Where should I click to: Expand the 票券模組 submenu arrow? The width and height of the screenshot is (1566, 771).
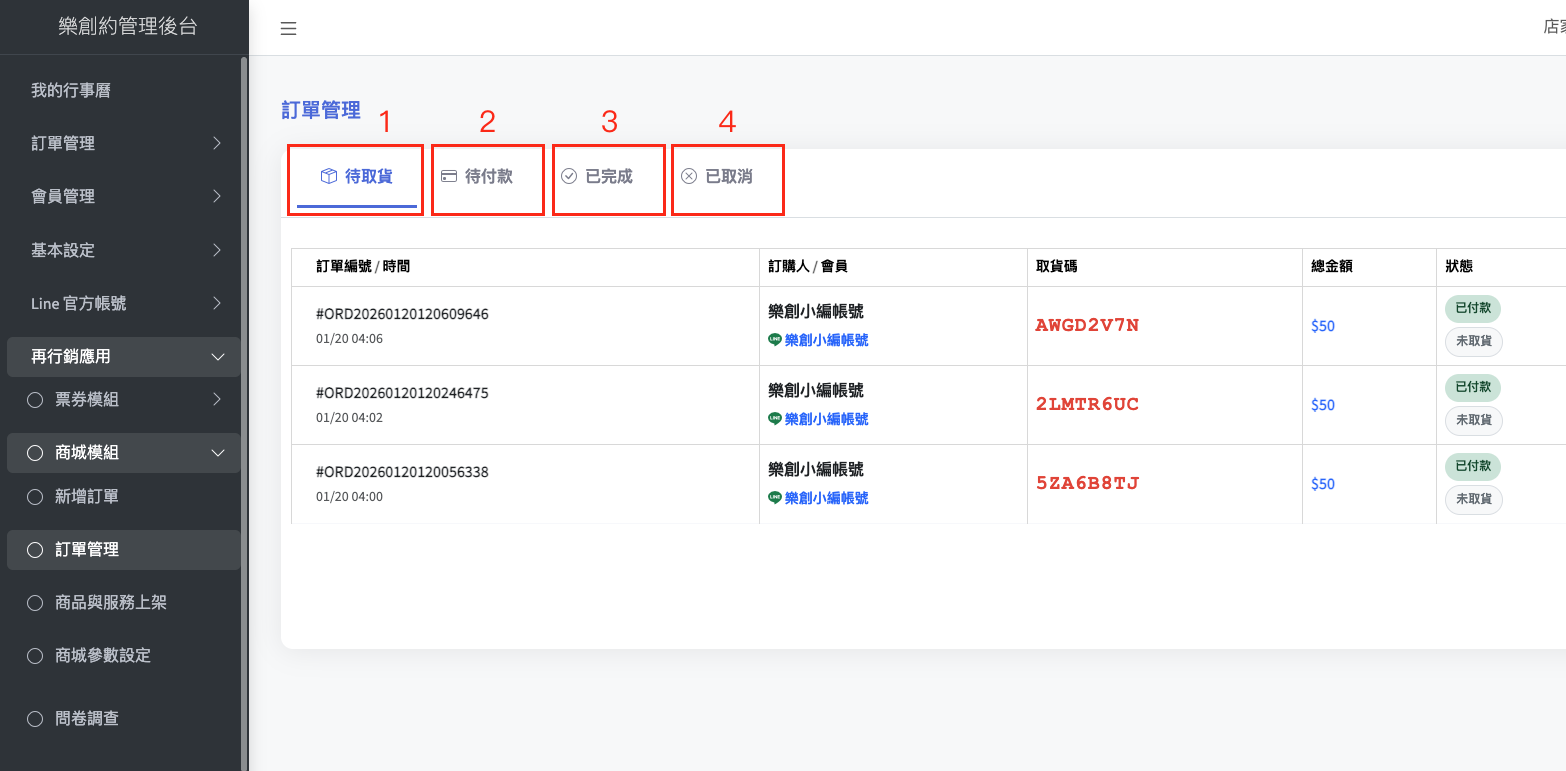click(217, 400)
